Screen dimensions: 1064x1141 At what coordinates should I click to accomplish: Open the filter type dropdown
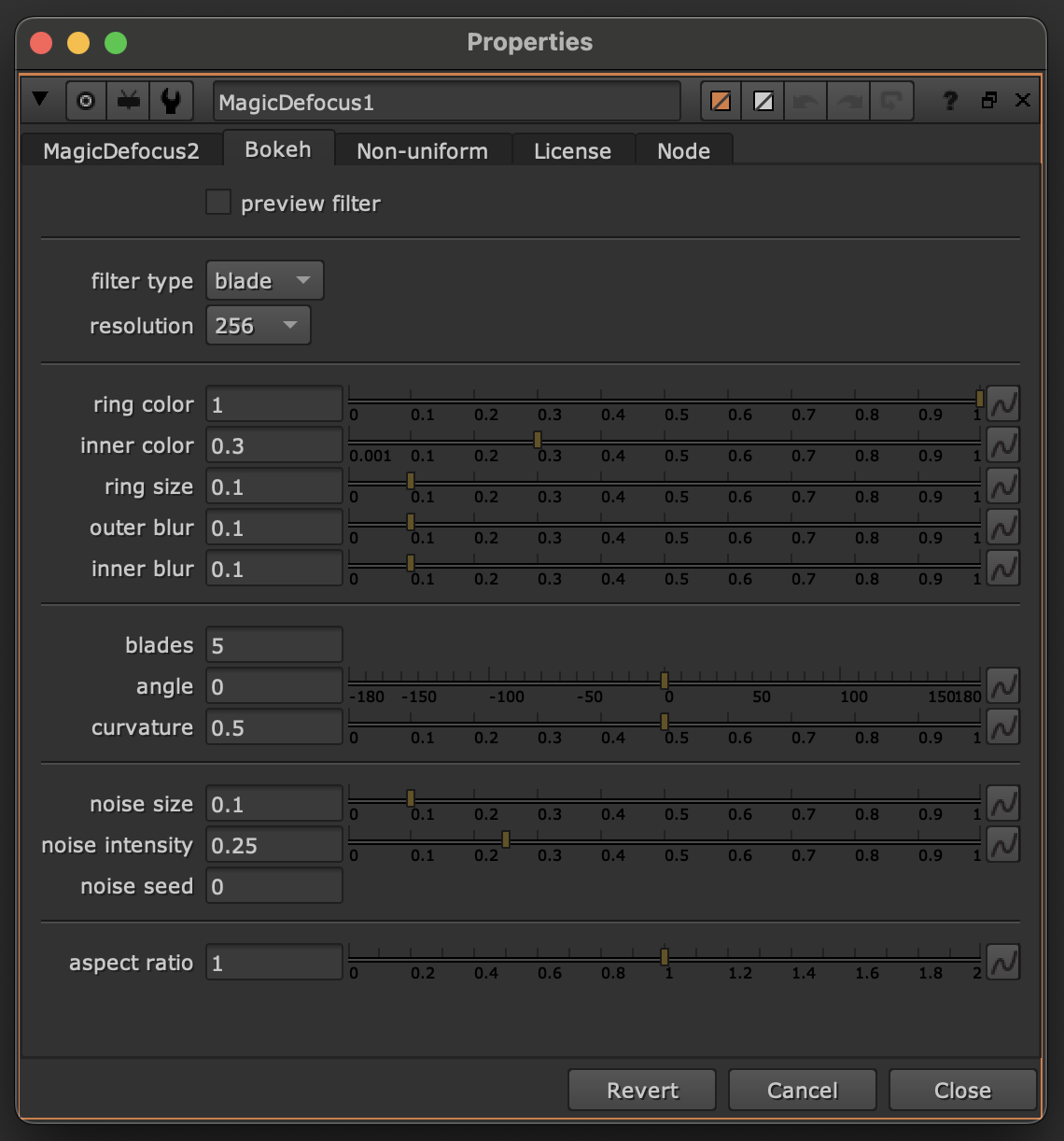point(264,281)
